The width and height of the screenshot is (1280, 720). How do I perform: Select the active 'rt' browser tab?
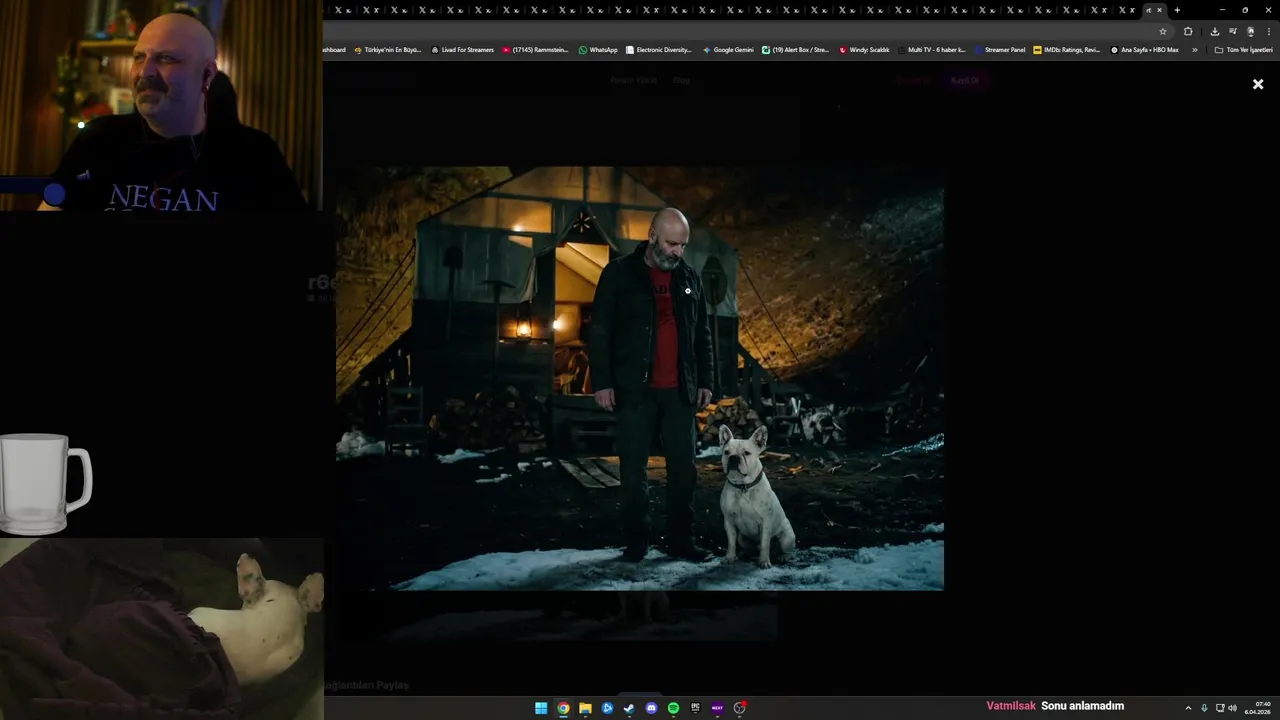1150,10
